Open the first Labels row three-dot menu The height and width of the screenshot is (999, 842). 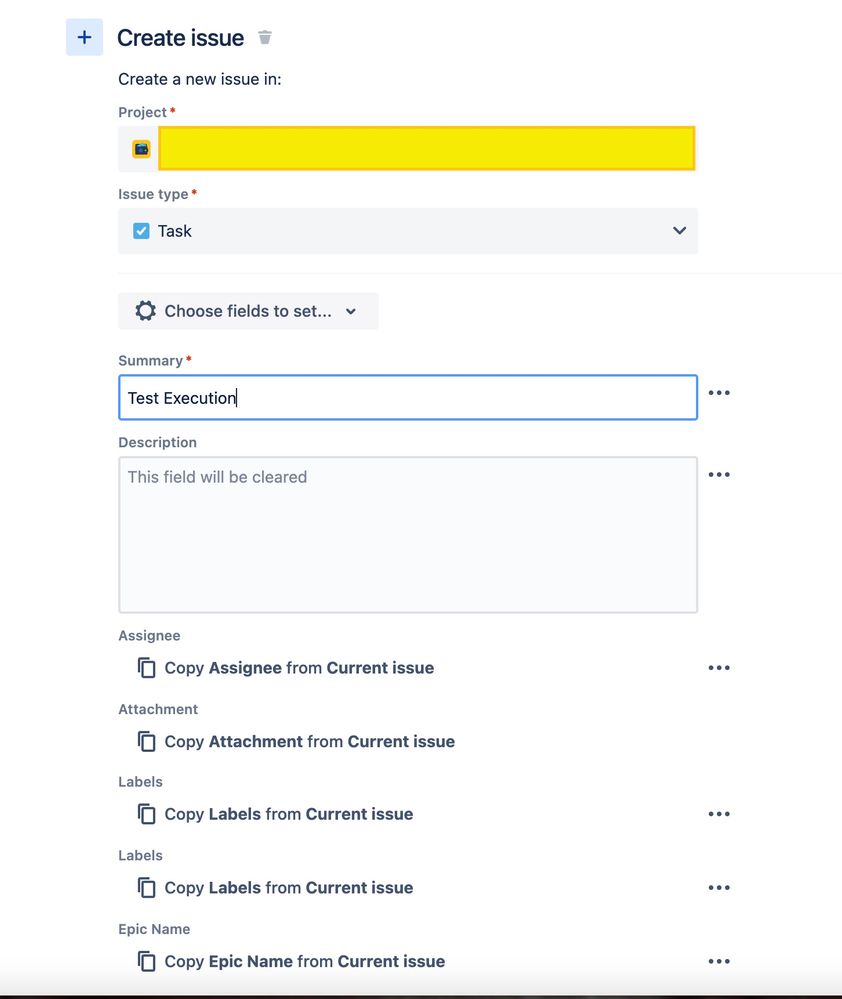click(719, 814)
